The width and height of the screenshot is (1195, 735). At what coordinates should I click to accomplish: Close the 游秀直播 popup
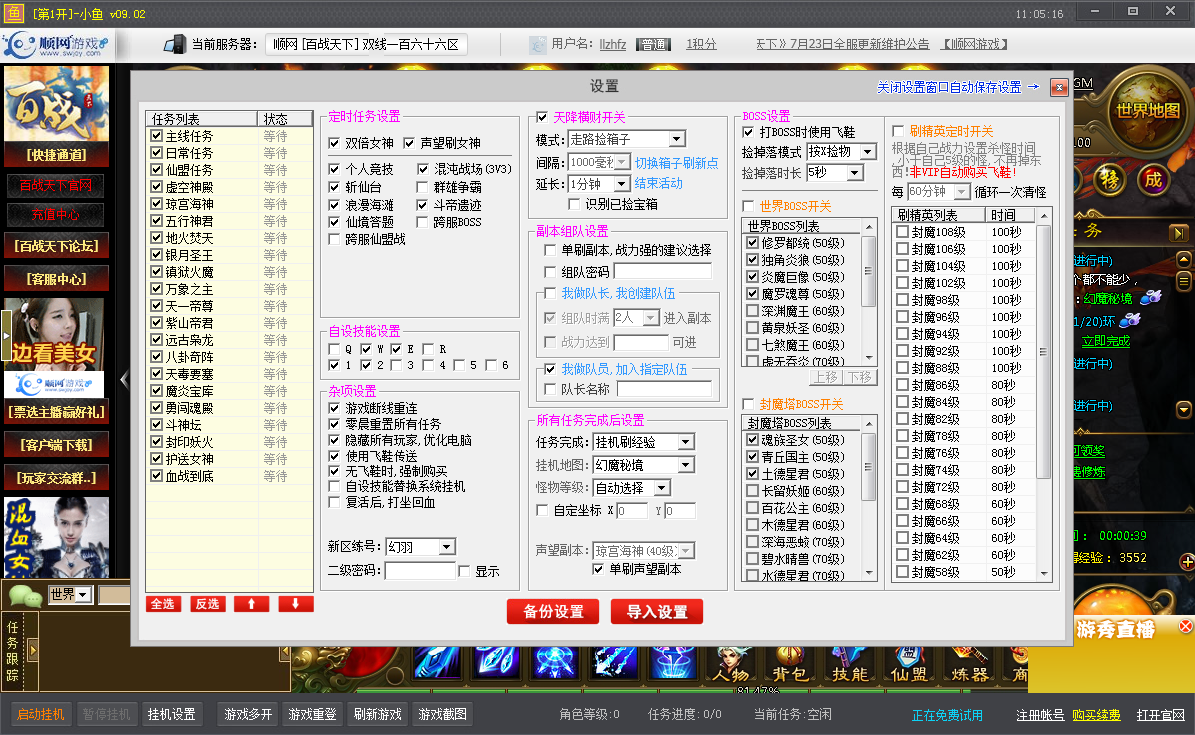[x=1185, y=626]
